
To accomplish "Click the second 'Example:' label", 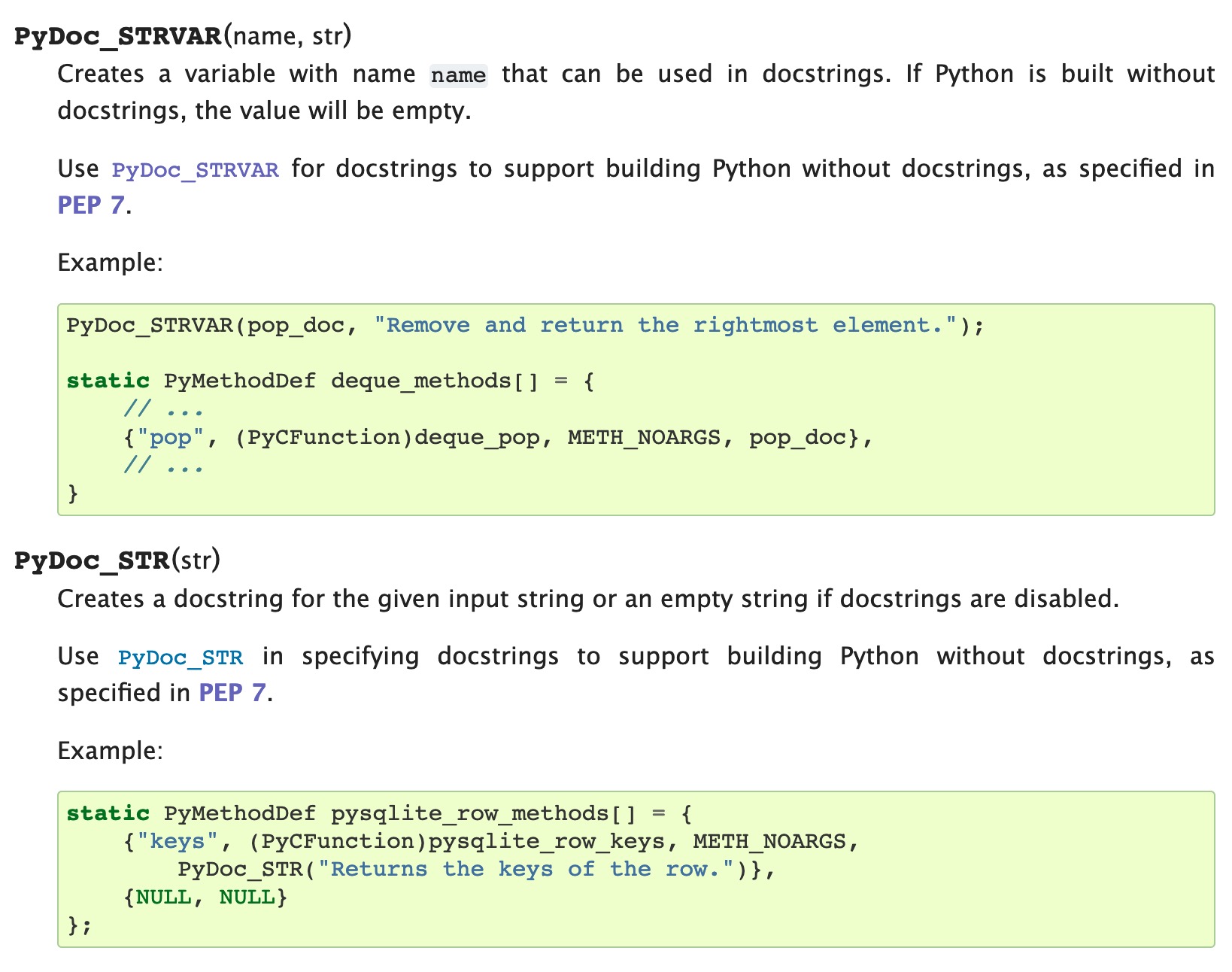I will point(111,751).
